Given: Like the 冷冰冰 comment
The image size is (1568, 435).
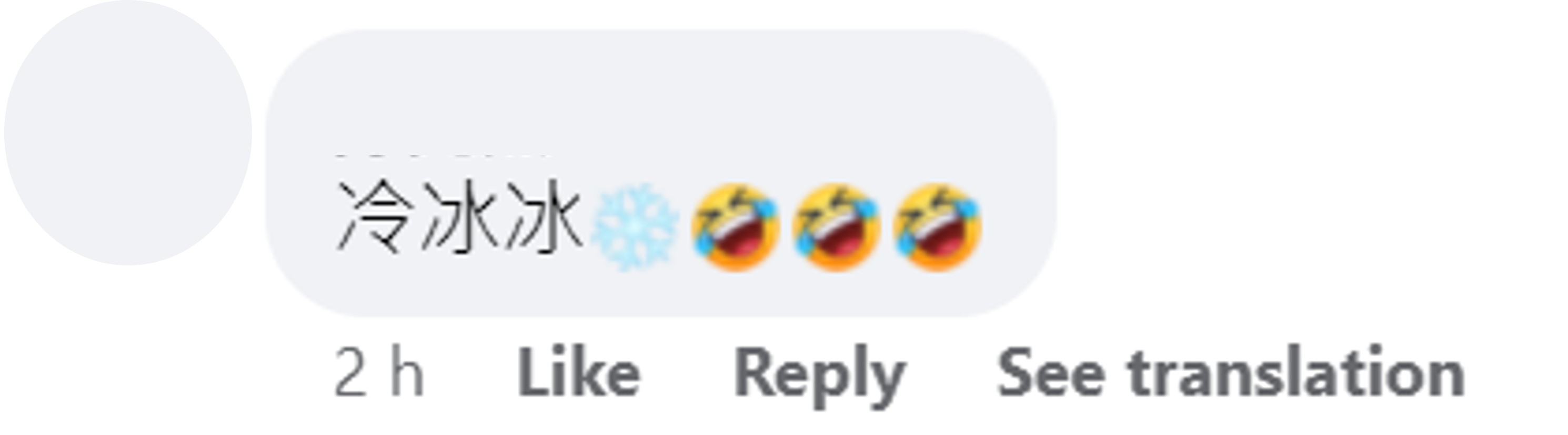Looking at the screenshot, I should tap(578, 372).
